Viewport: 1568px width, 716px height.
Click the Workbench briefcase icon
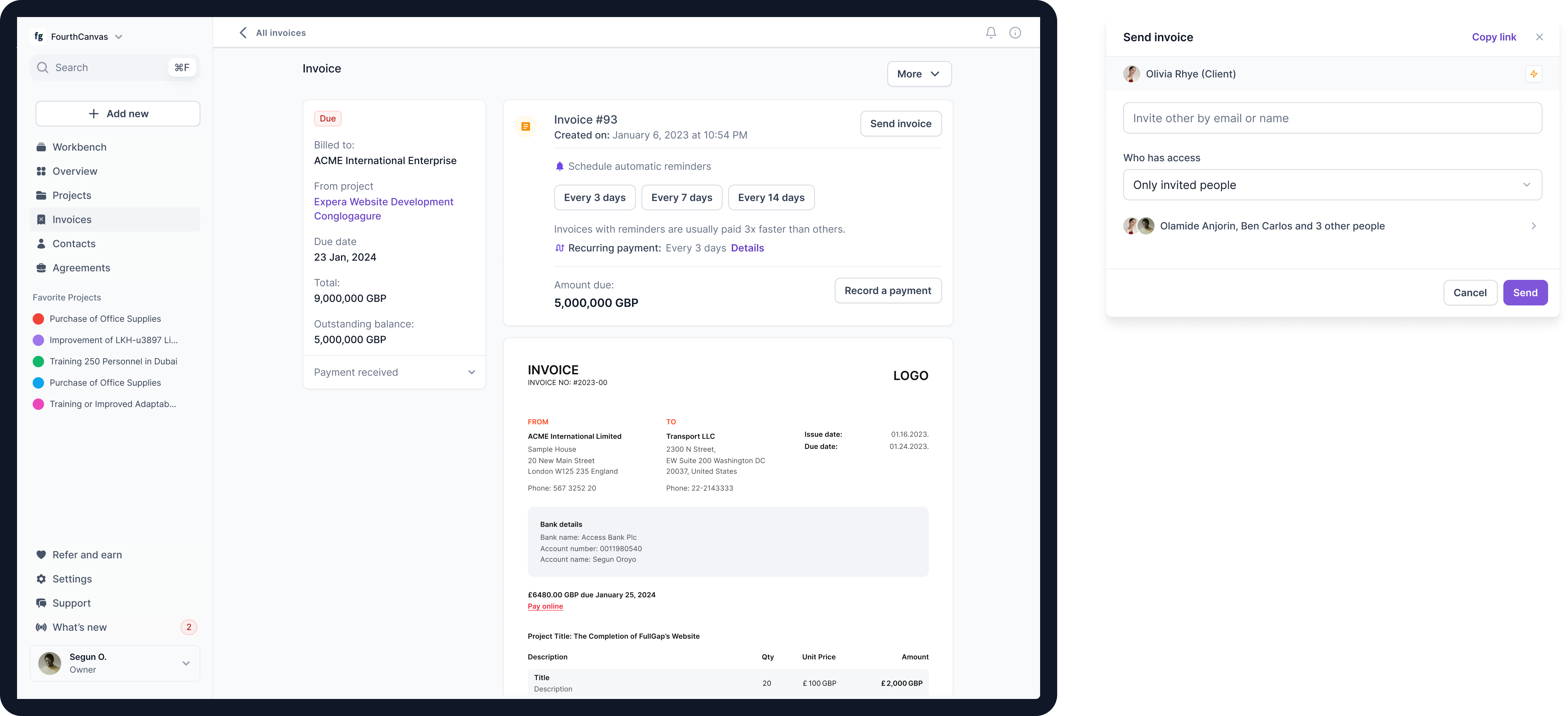tap(42, 147)
